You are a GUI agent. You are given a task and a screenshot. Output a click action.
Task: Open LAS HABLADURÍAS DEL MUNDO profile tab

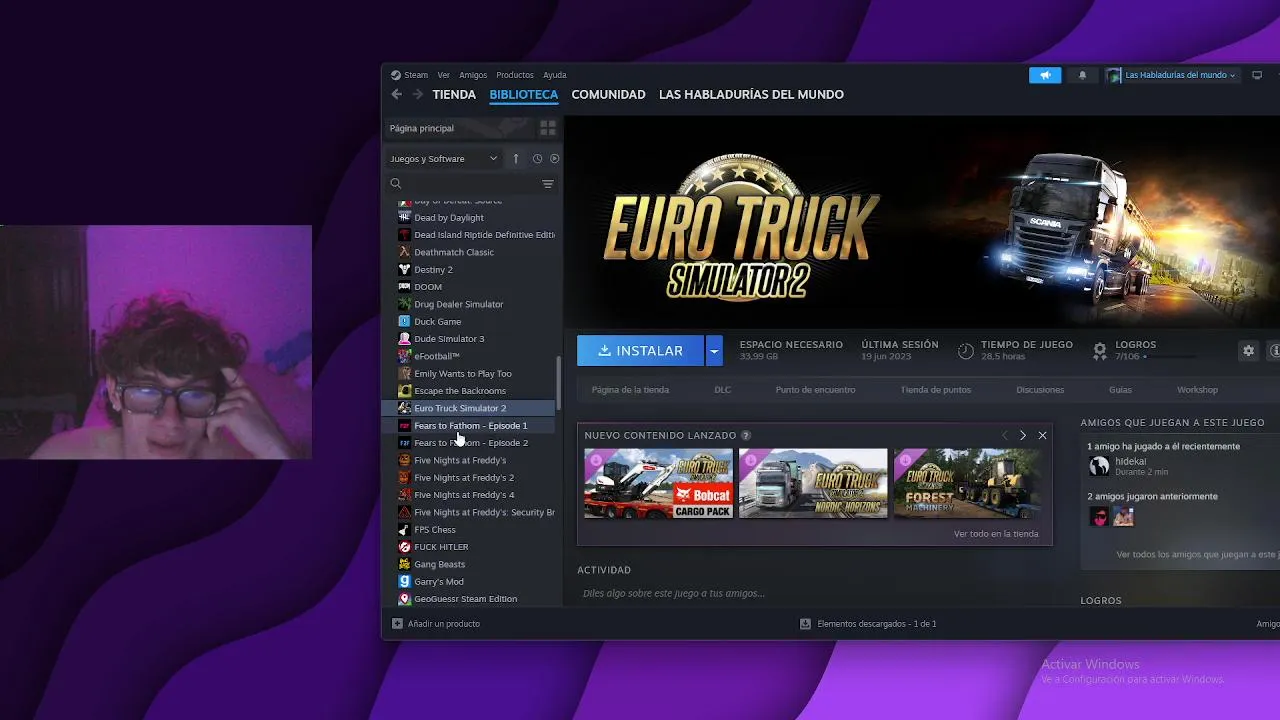(x=751, y=94)
